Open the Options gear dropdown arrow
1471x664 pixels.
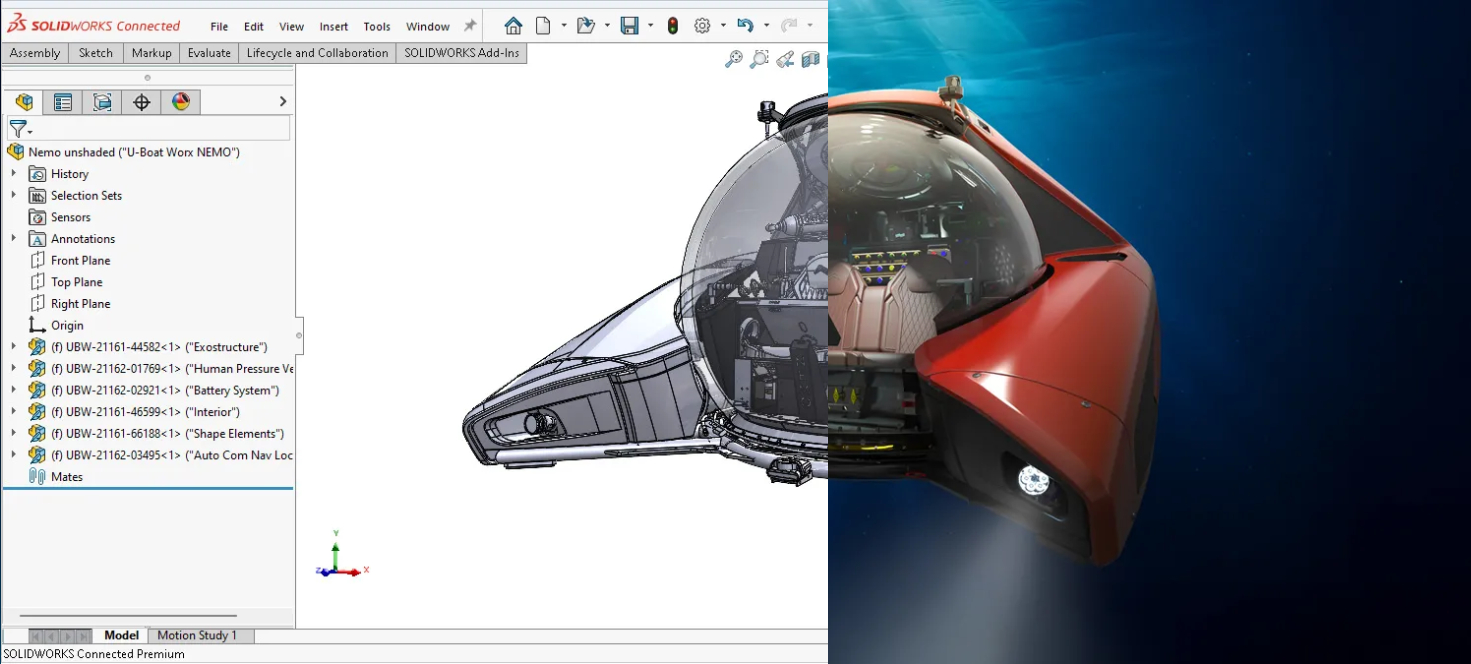pos(722,26)
